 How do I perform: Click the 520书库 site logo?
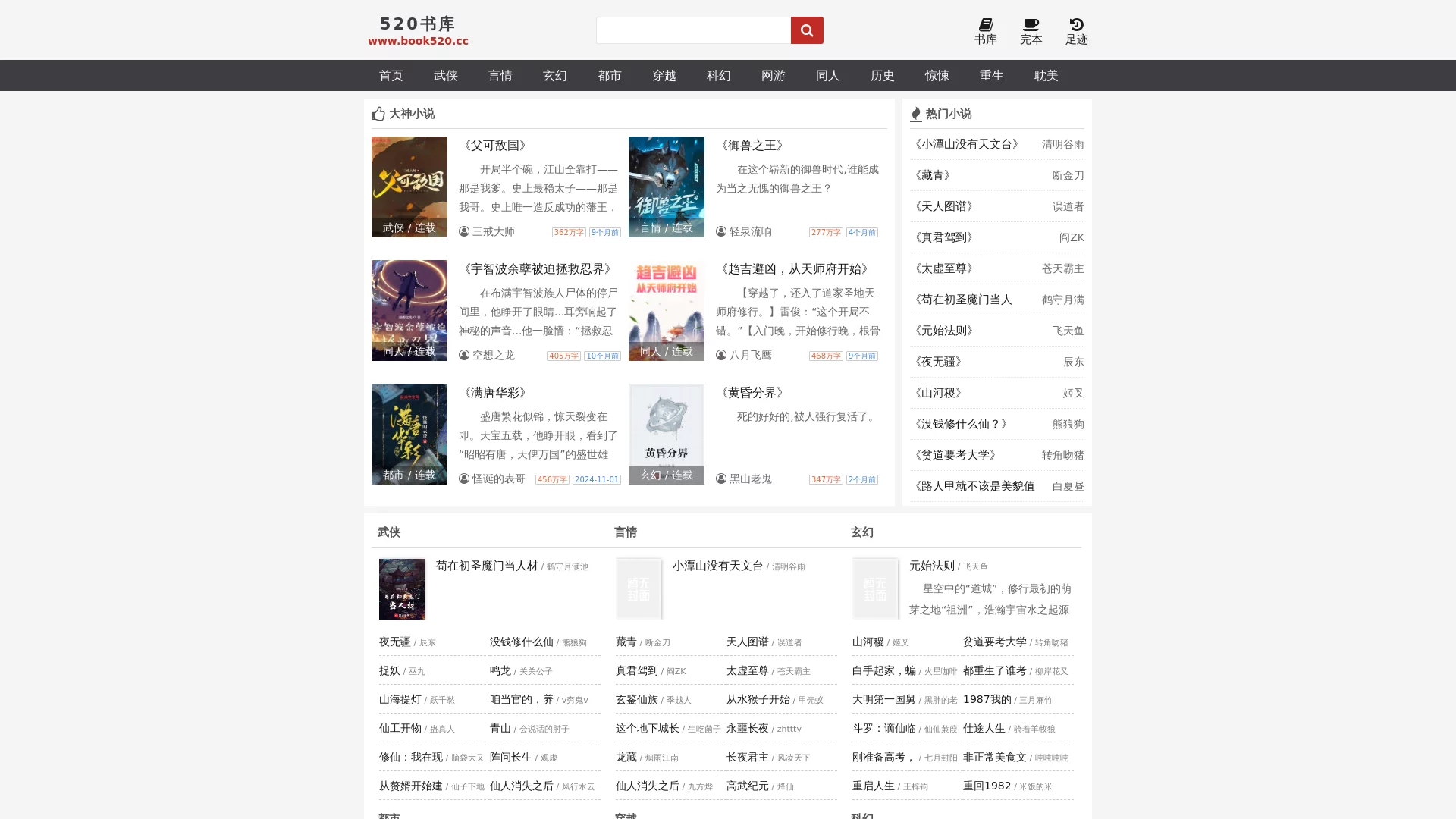click(417, 30)
